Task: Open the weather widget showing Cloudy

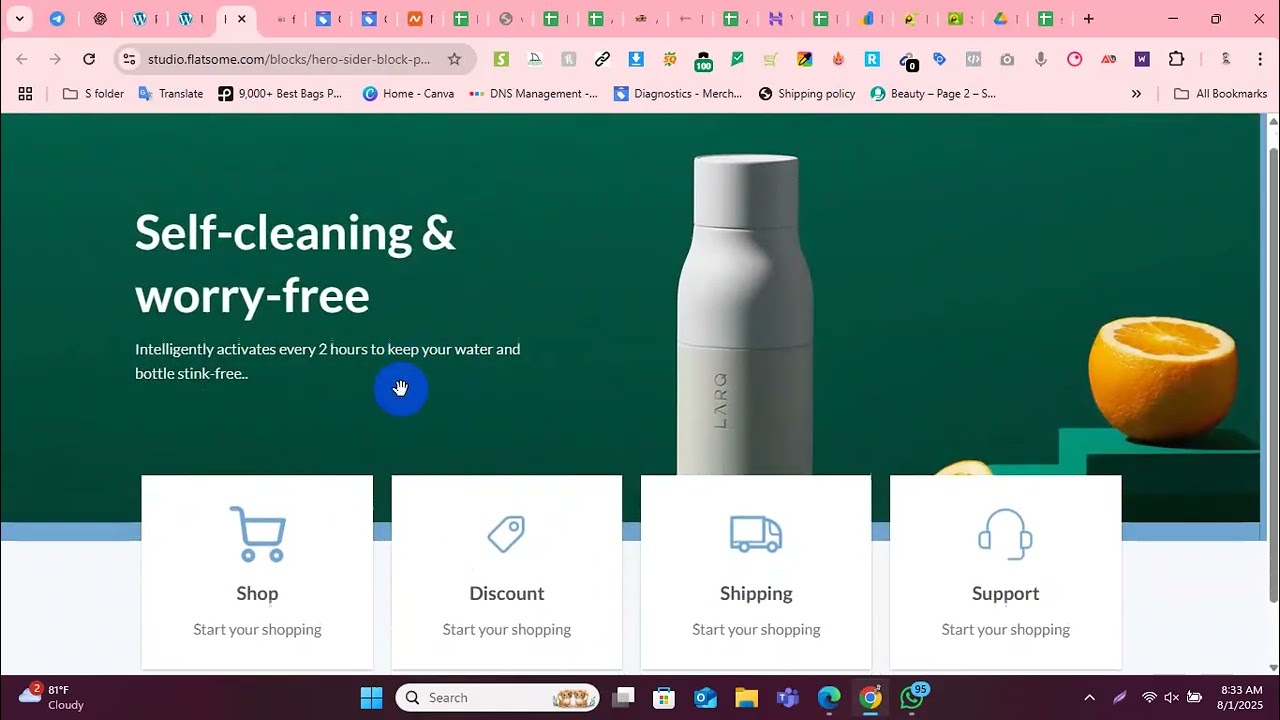Action: (x=52, y=697)
